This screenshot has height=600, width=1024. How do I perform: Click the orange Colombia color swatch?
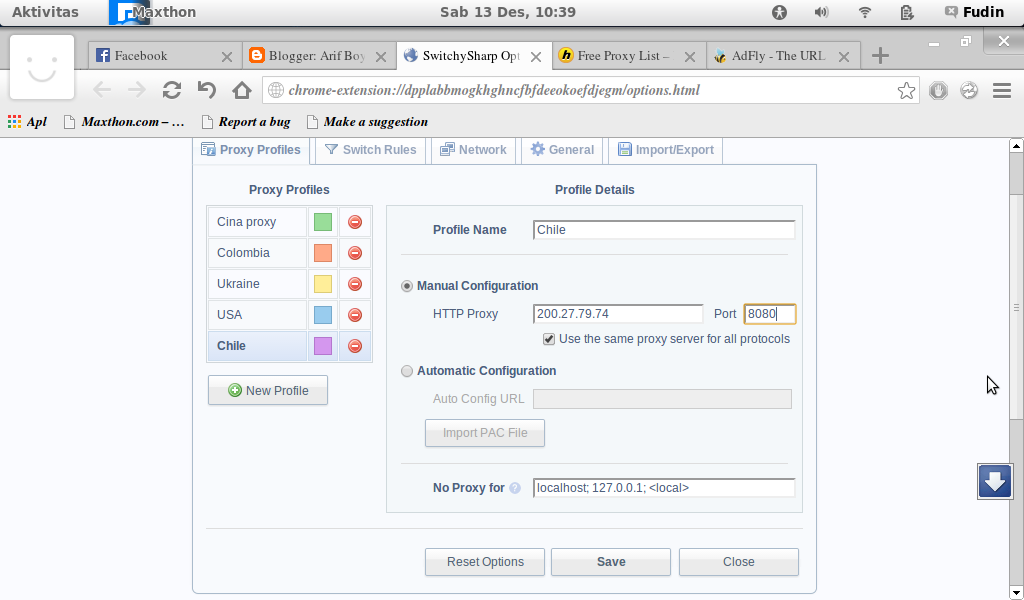(x=323, y=253)
